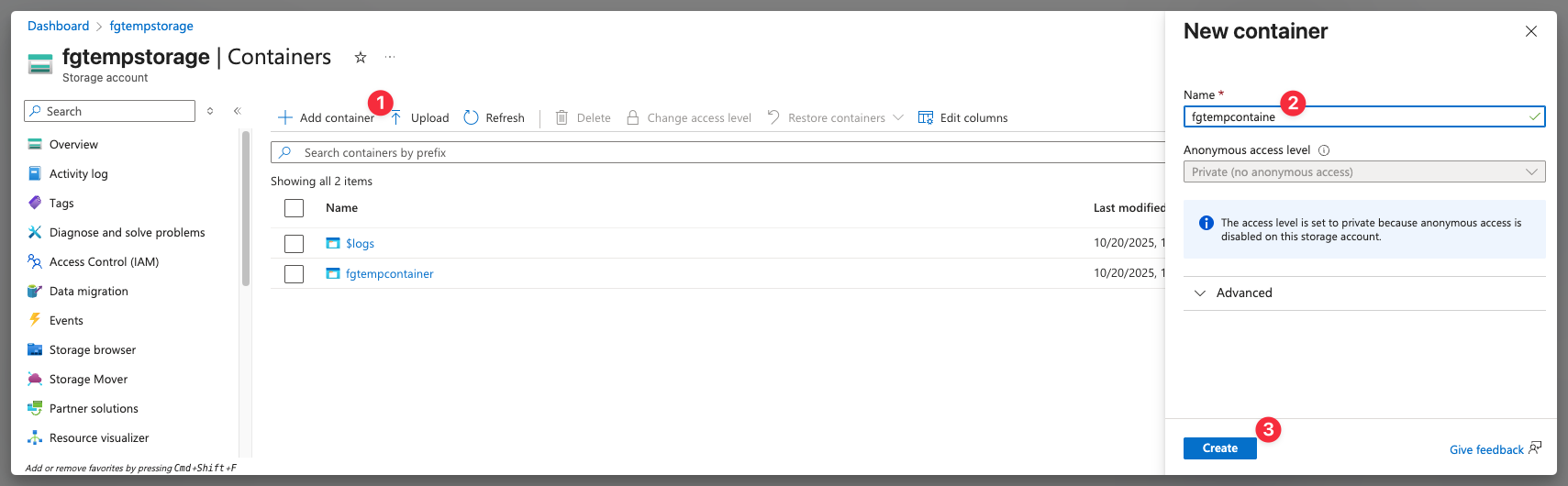Go to Dashboard breadcrumb link
This screenshot has width=1568, height=486.
58,26
